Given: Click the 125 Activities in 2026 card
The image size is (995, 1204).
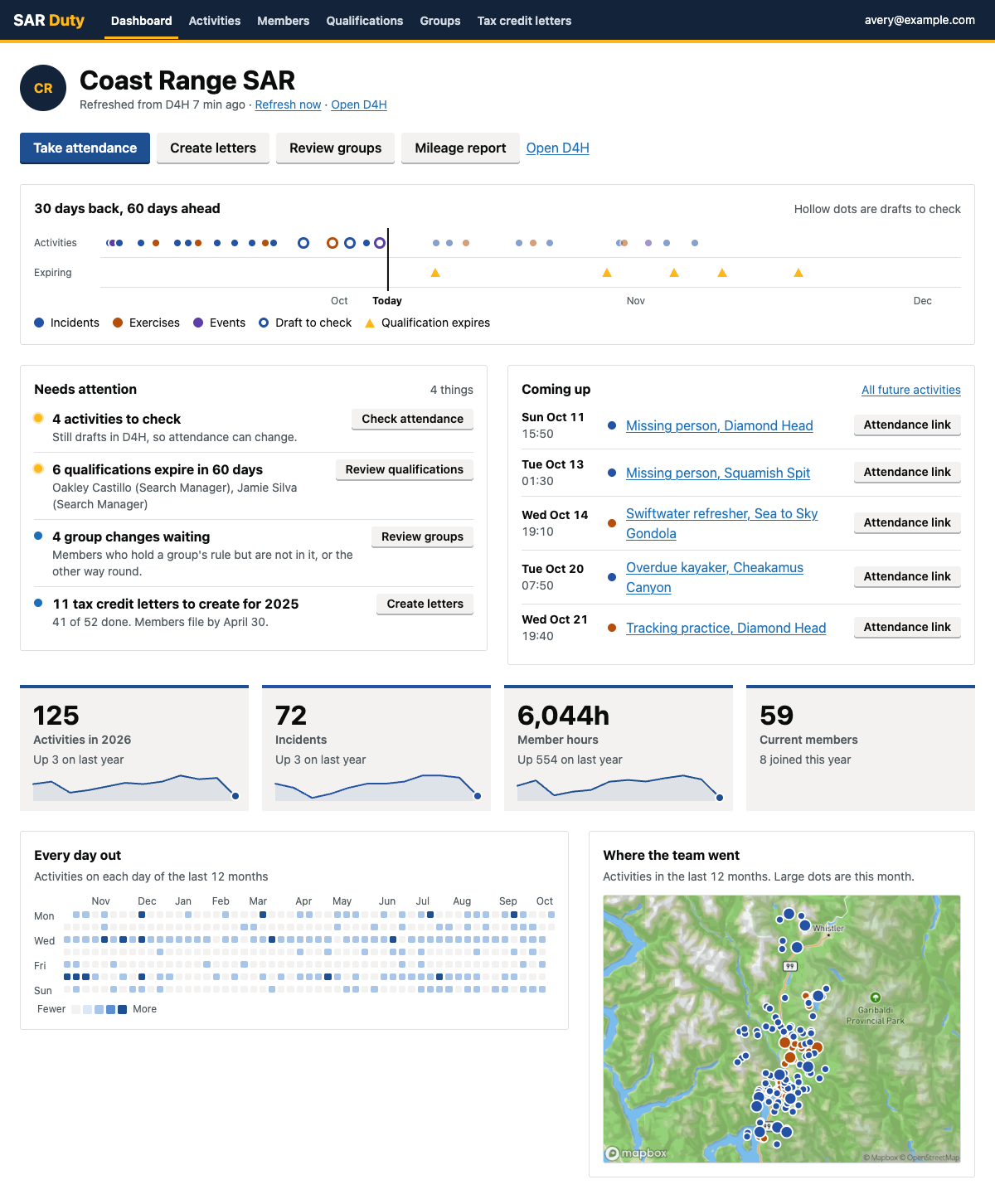Looking at the screenshot, I should 134,748.
